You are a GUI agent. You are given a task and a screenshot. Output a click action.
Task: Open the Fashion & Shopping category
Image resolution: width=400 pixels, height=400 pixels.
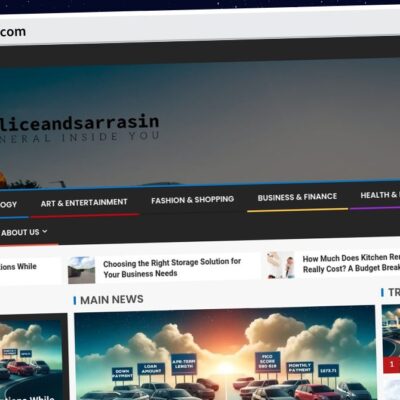[192, 200]
